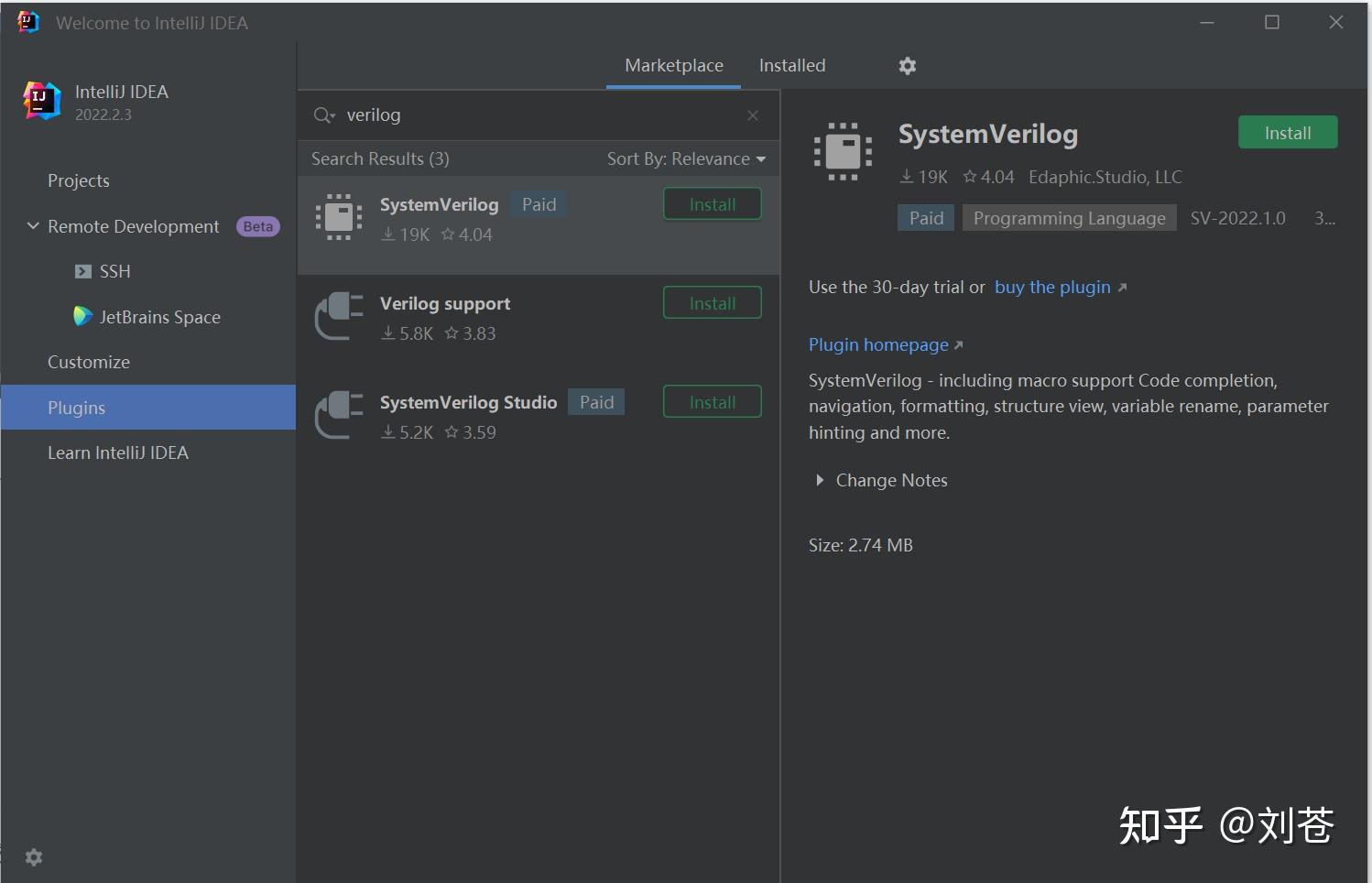Open Projects in the sidebar

click(79, 180)
